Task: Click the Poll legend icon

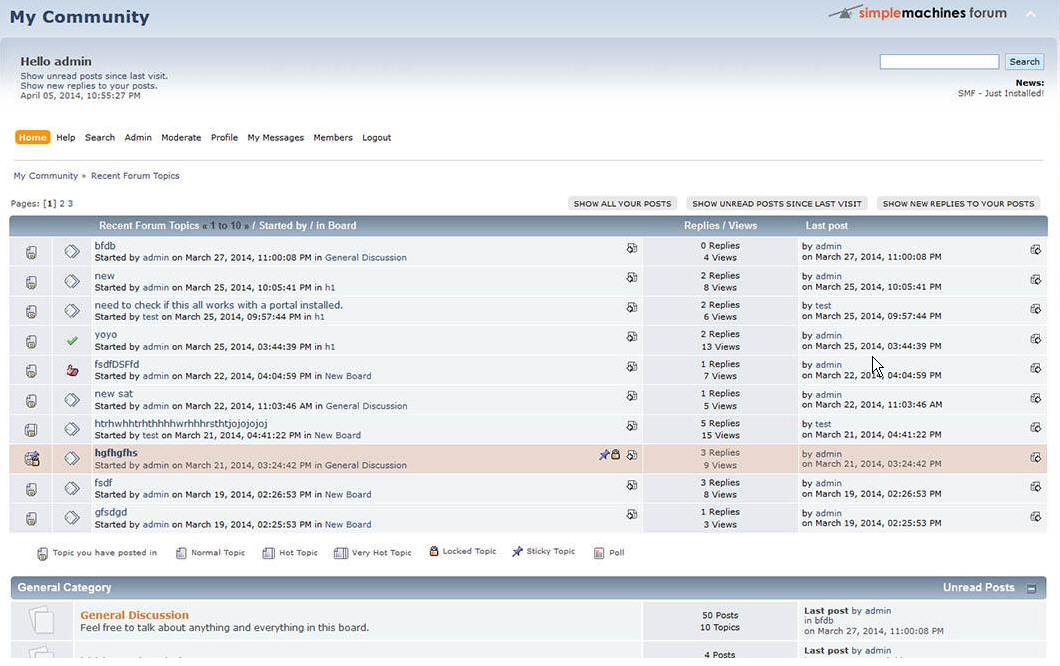Action: [x=599, y=553]
